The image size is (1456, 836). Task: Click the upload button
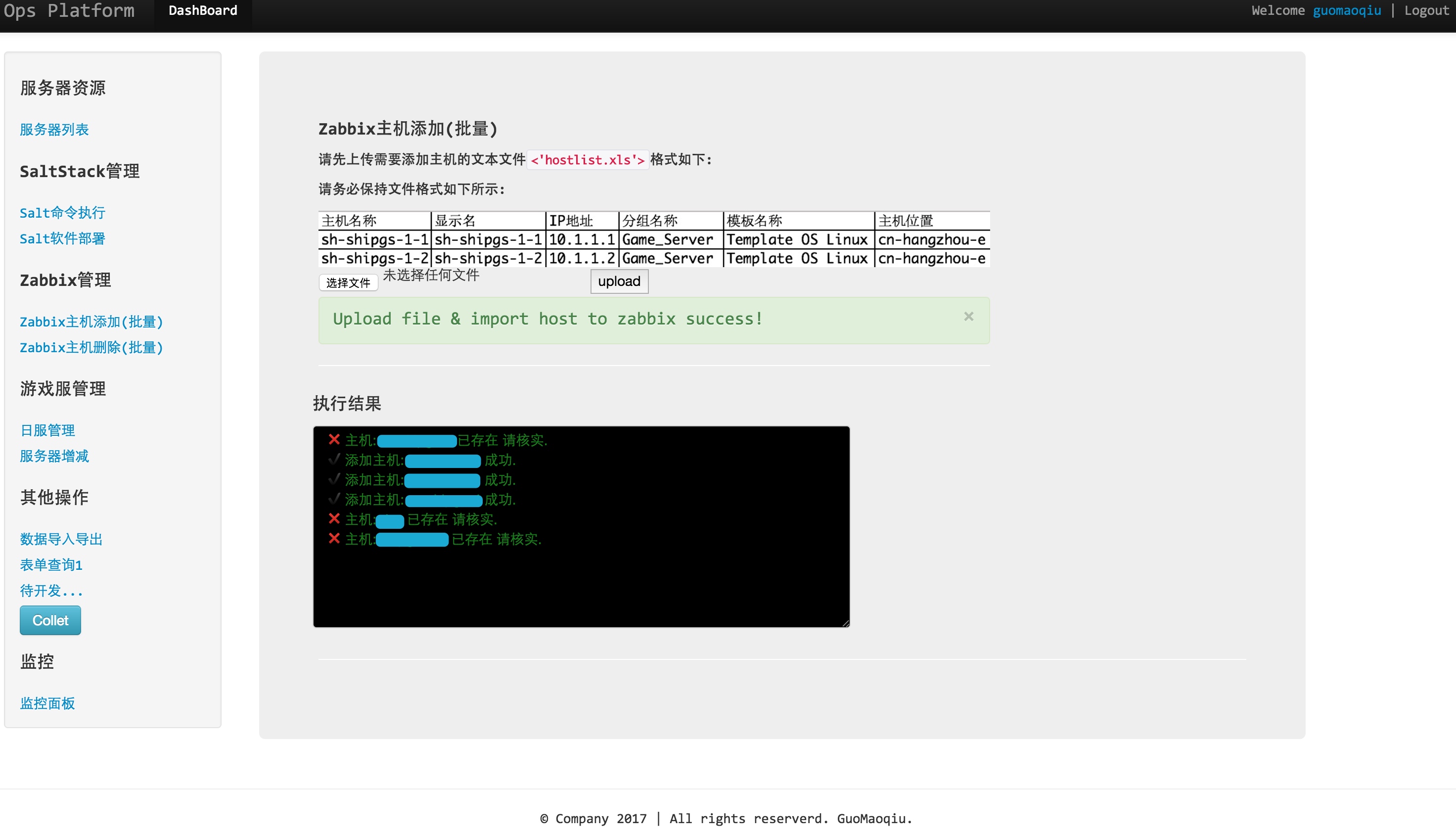point(619,281)
